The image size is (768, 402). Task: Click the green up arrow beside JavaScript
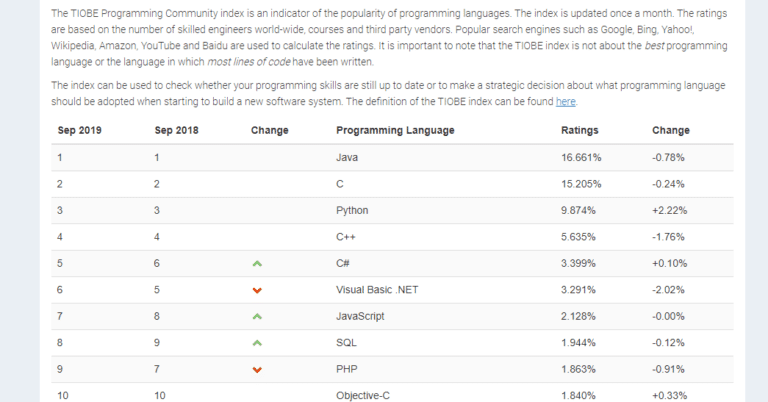[x=257, y=317]
